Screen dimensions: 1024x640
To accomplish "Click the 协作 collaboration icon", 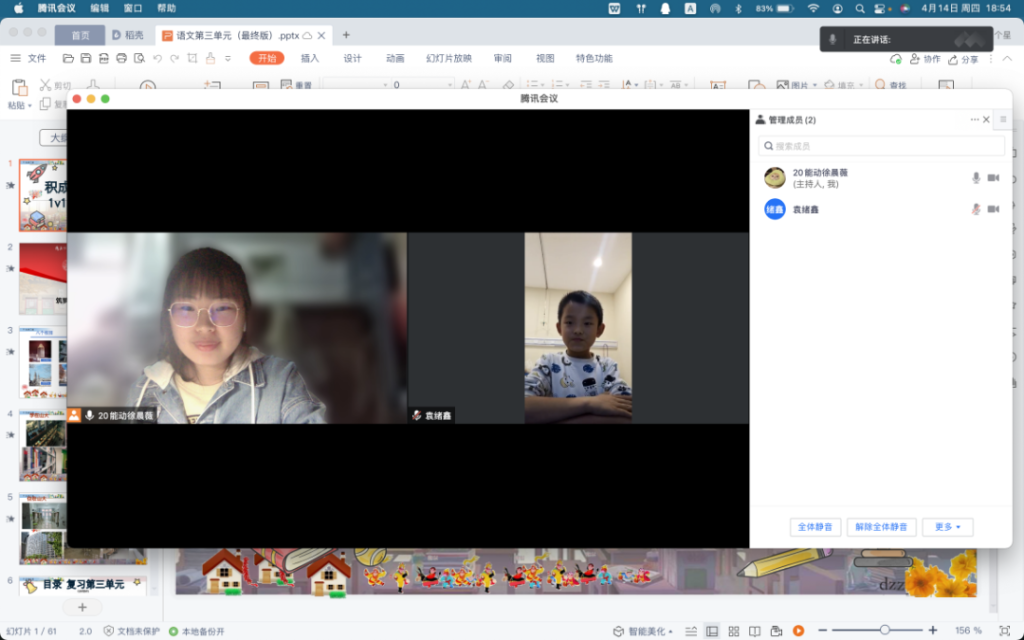I will (924, 59).
